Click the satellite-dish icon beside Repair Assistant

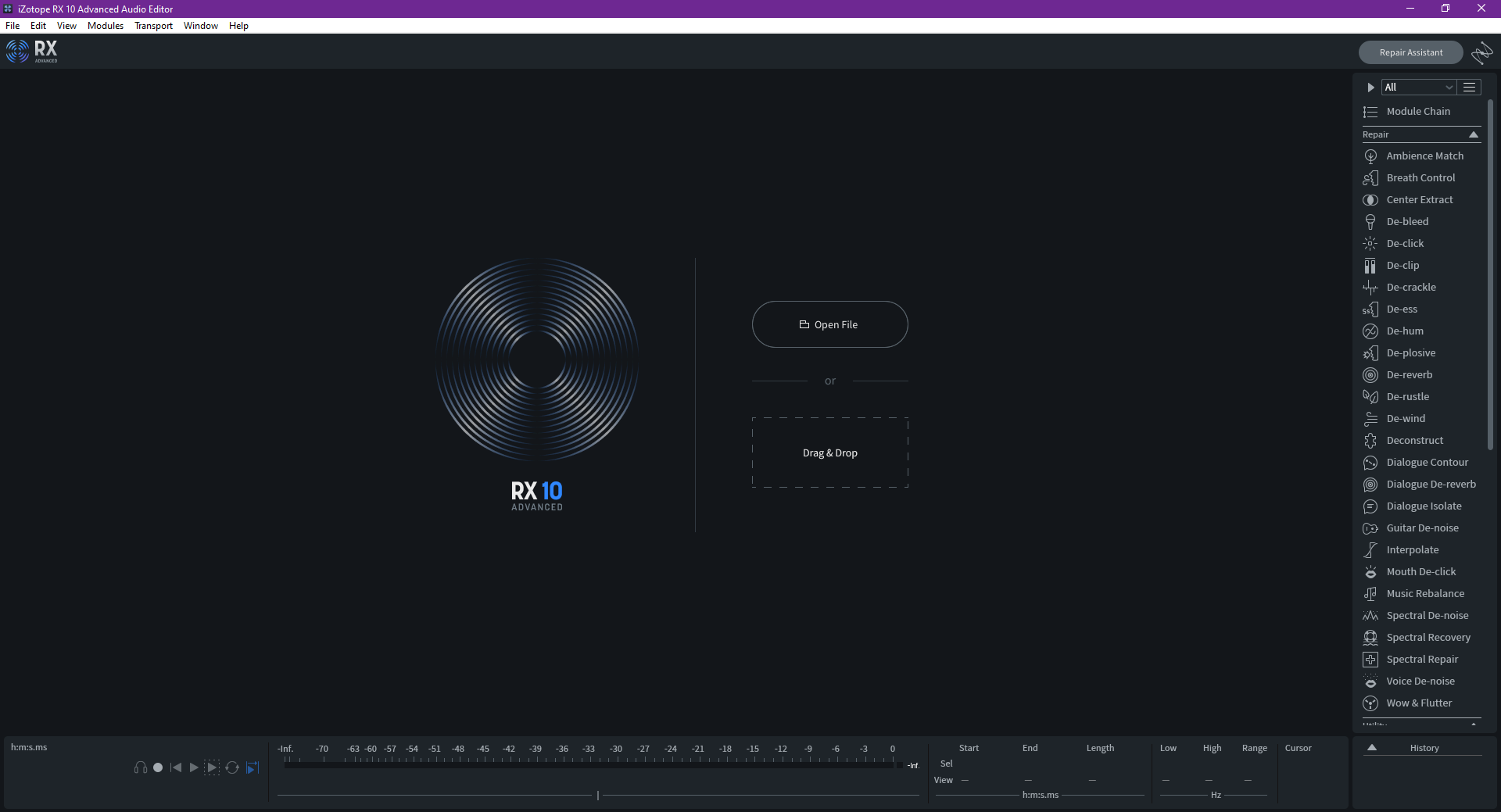coord(1482,53)
